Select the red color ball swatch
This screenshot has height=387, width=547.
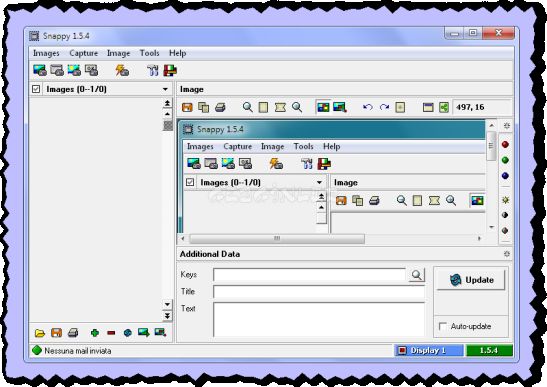[505, 144]
